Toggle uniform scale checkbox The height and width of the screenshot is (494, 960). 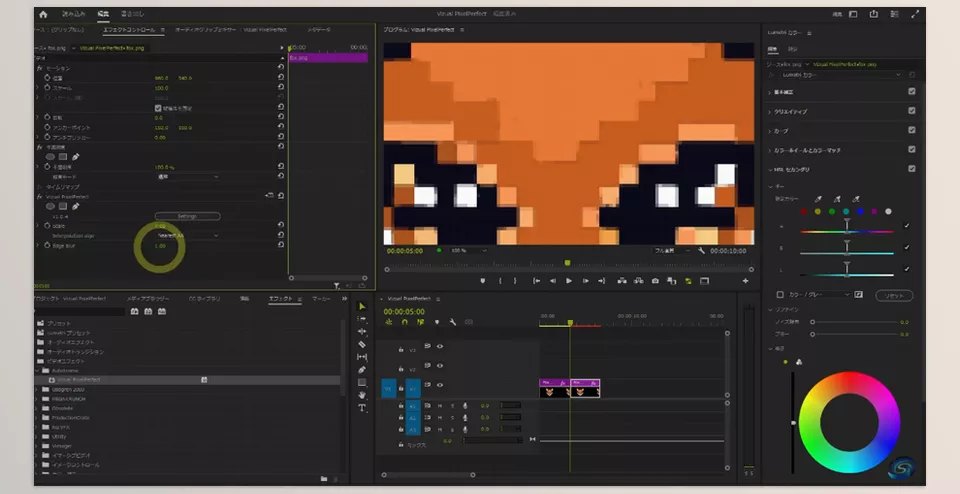coord(158,108)
